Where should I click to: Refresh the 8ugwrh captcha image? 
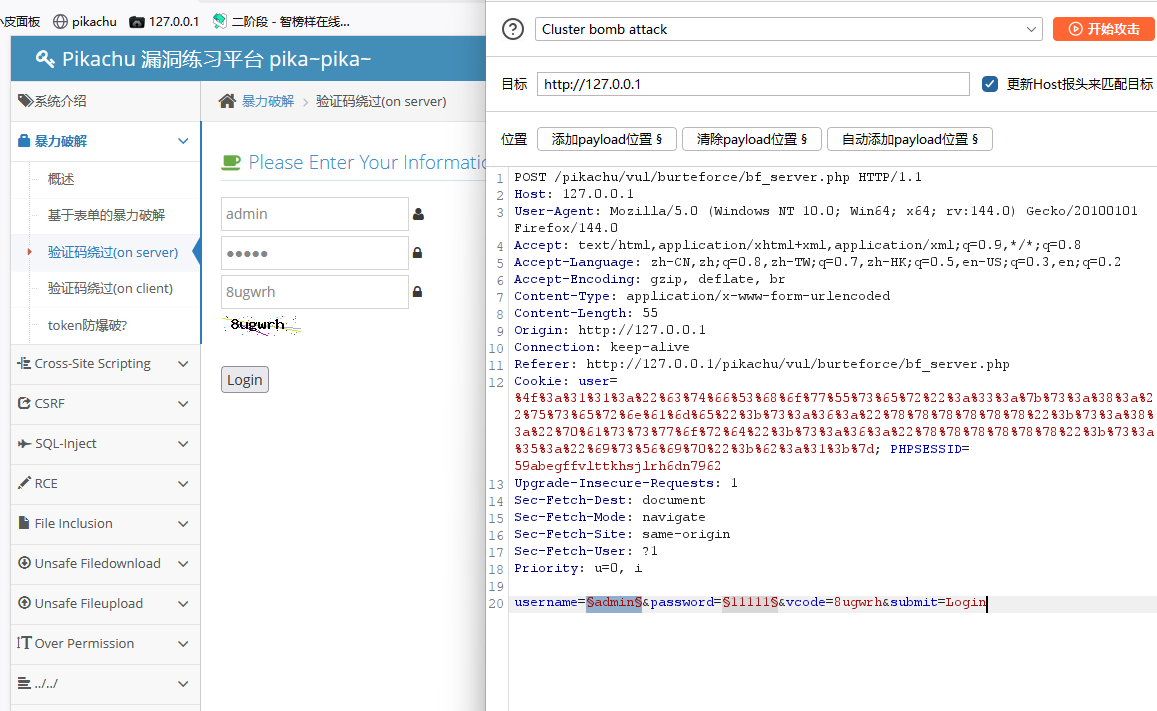tap(261, 325)
